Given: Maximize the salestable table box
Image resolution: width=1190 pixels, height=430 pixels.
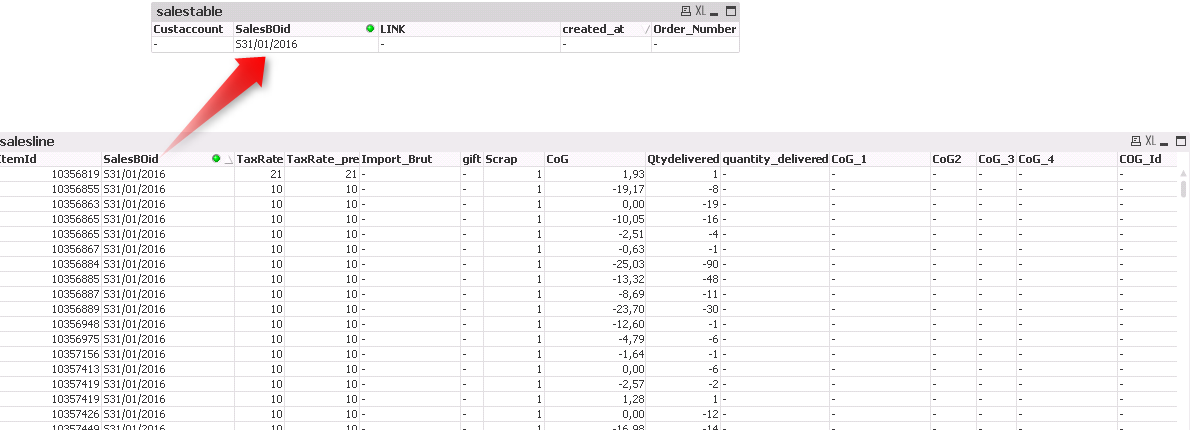Looking at the screenshot, I should (731, 11).
